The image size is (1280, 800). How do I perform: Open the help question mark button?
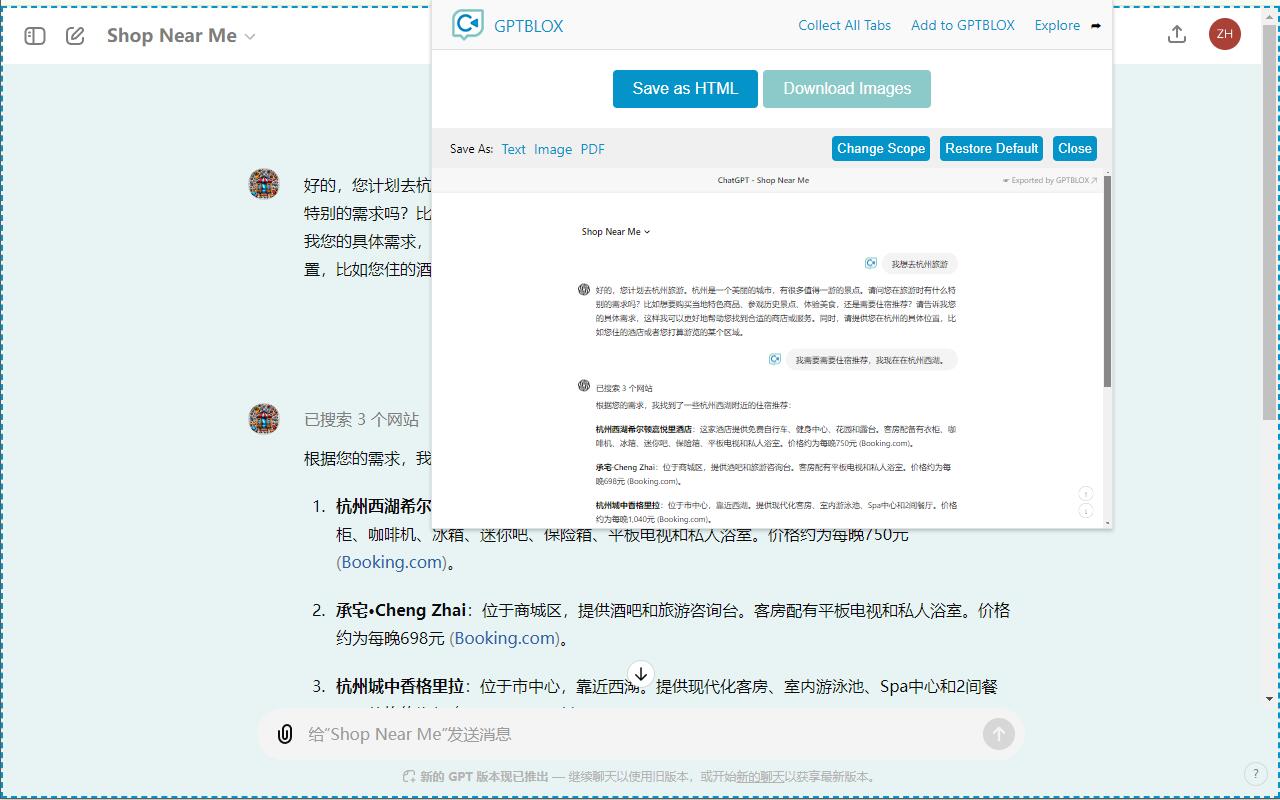pos(1255,773)
